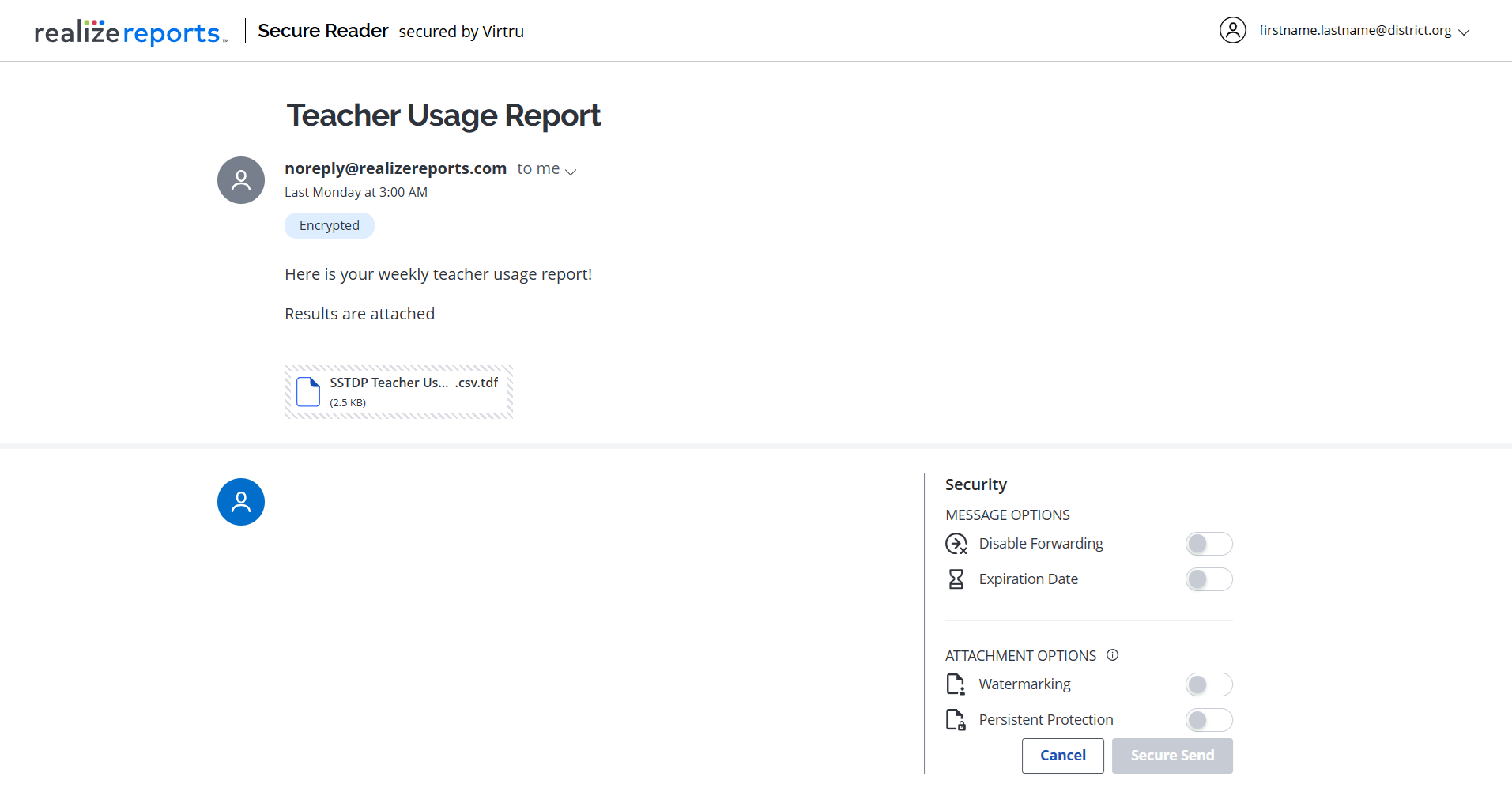1512x803 pixels.
Task: Click the realize reports logo
Action: click(131, 32)
